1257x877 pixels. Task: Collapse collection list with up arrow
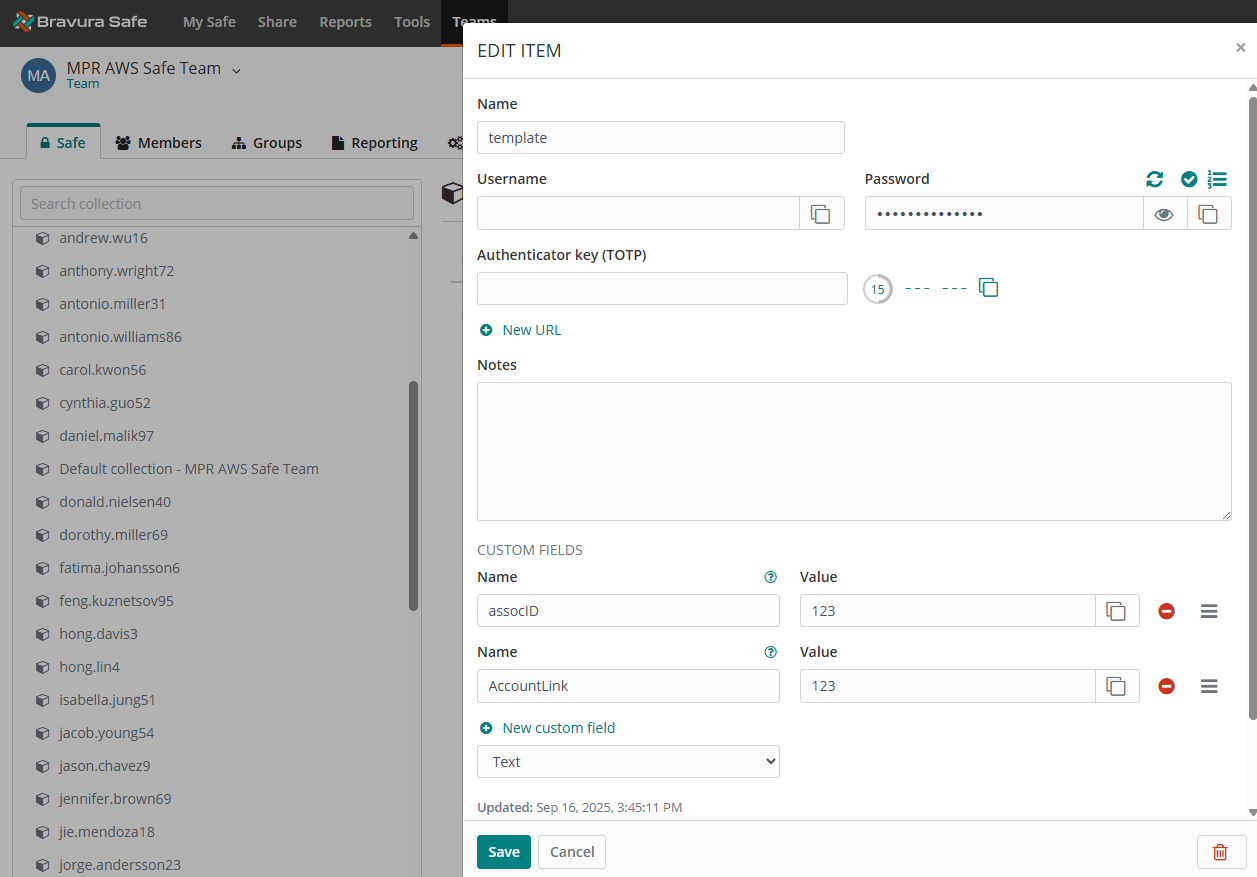(414, 236)
